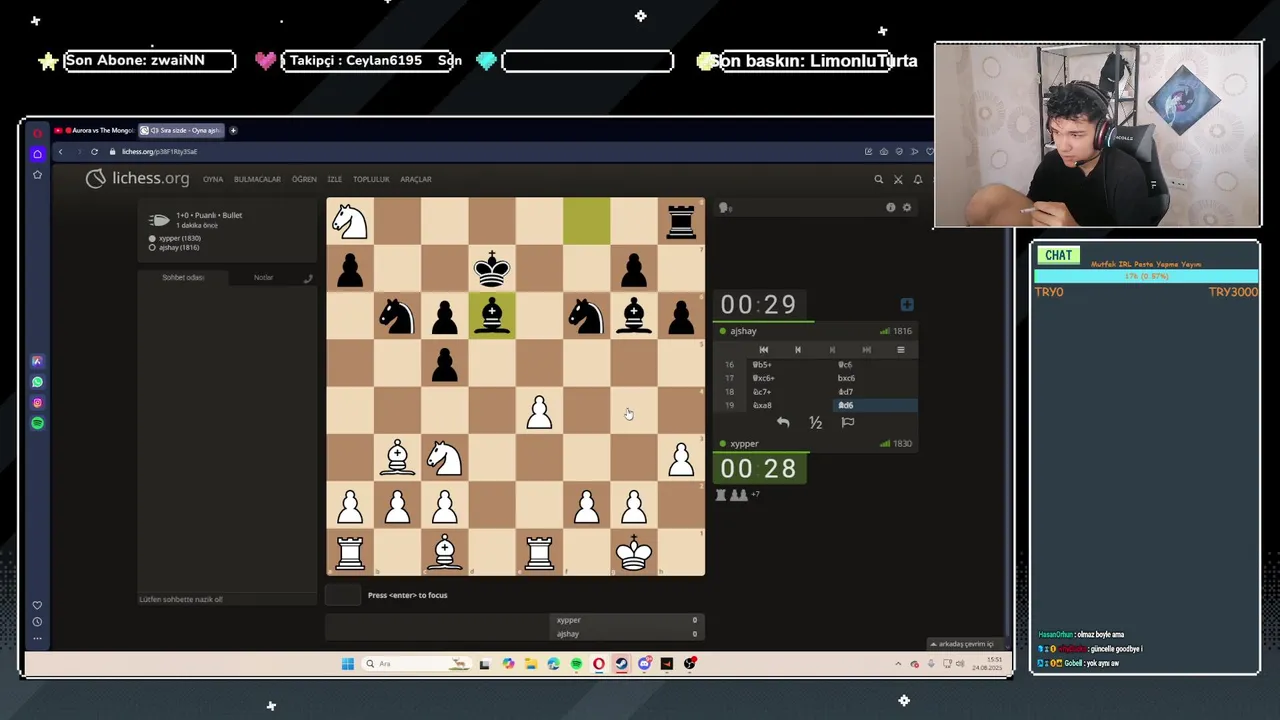Click Instagram icon in Opera sidebar
This screenshot has width=1280, height=720.
click(x=37, y=403)
